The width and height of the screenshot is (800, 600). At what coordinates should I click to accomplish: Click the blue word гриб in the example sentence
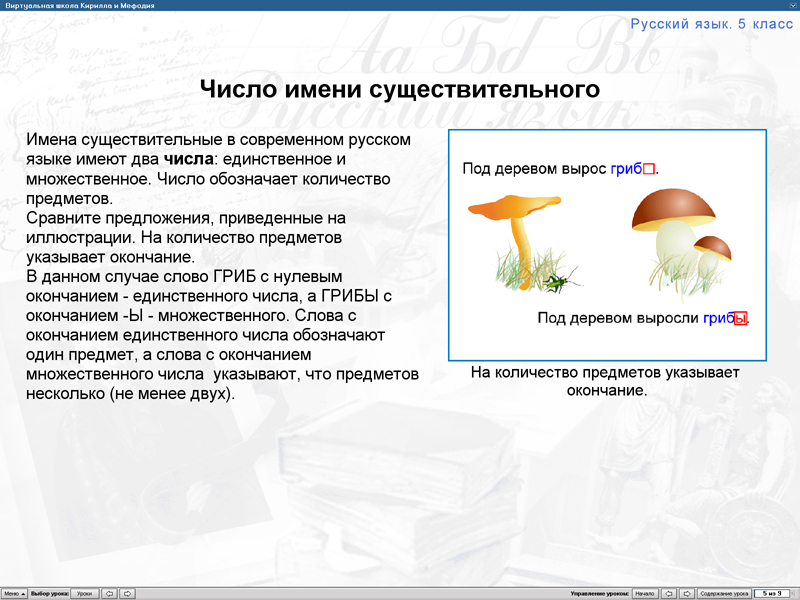[625, 169]
